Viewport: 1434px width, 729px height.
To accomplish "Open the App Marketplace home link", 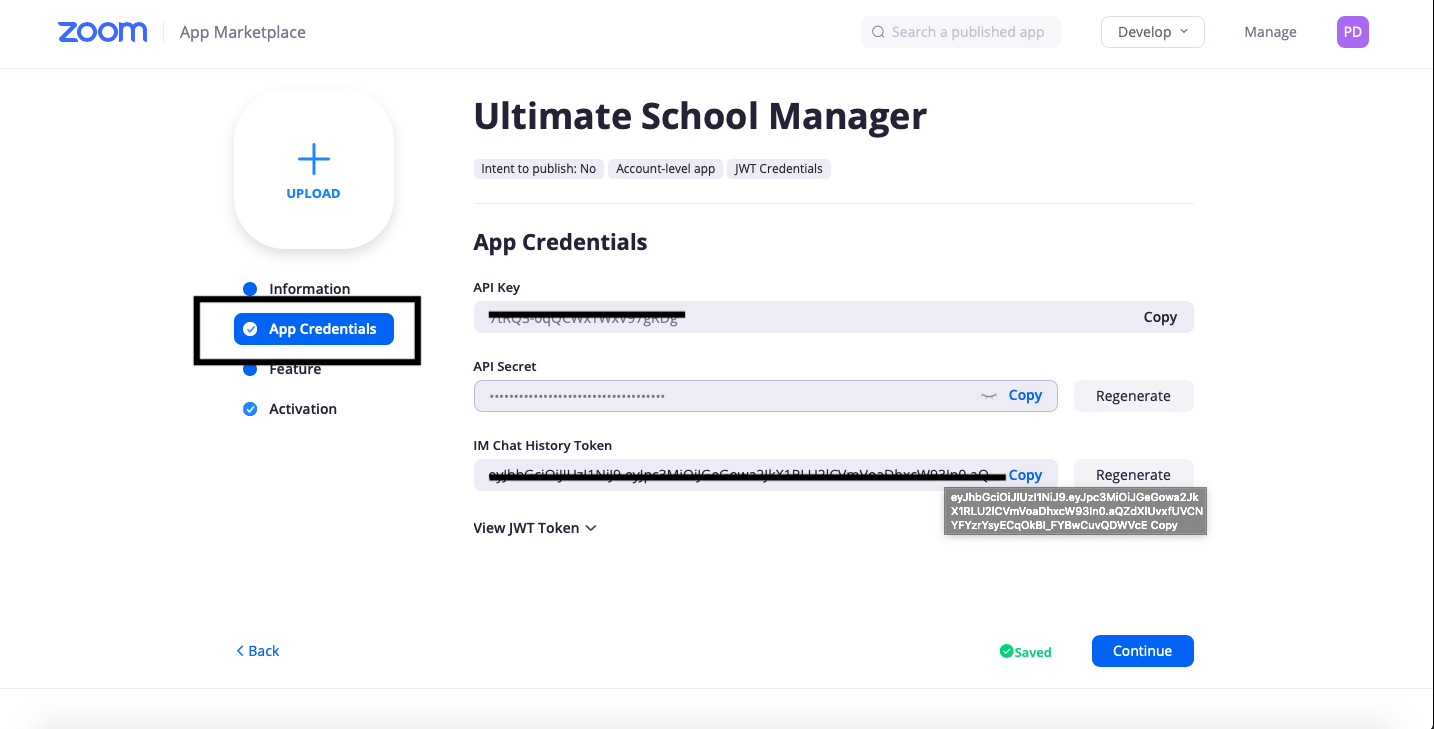I will pyautogui.click(x=243, y=32).
